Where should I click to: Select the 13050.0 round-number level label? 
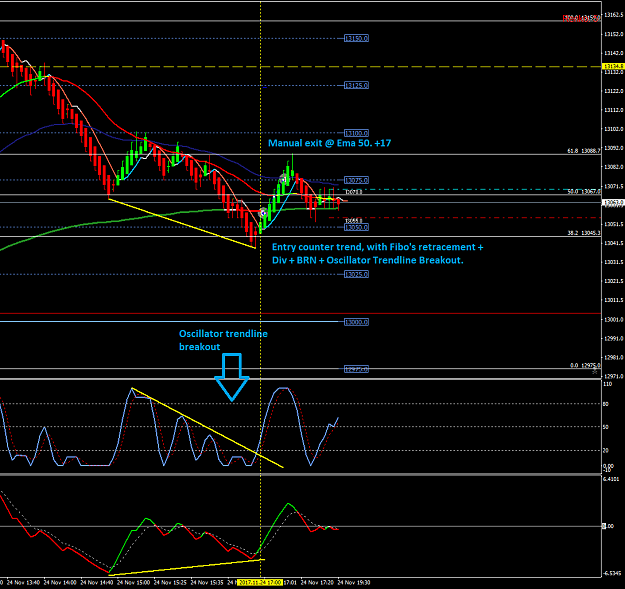point(356,227)
